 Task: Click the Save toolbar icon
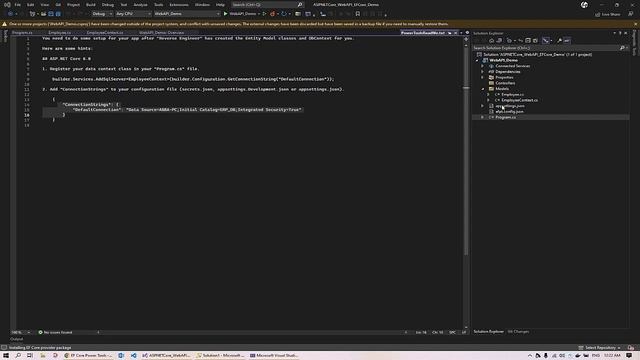[51, 14]
